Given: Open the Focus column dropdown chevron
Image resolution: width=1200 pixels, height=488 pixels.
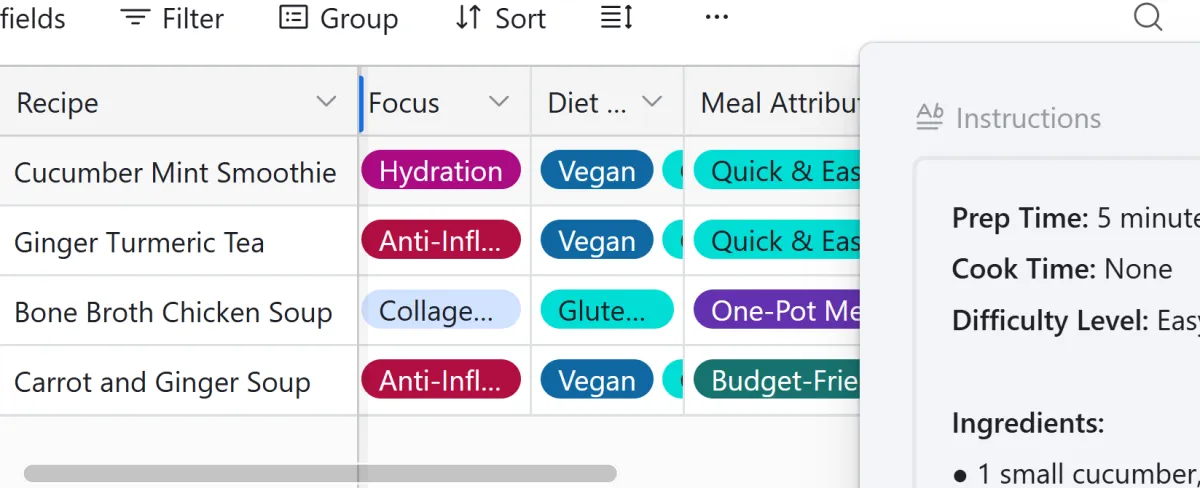Looking at the screenshot, I should [x=499, y=102].
